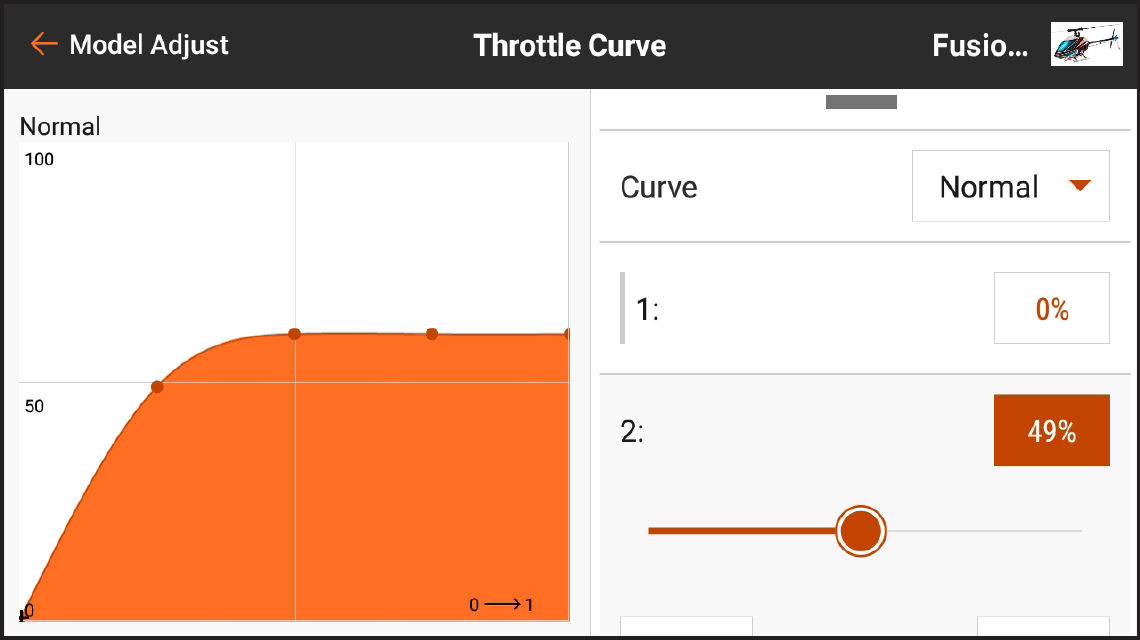Expand the curve selector showing Normal
1140x640 pixels.
(x=1010, y=186)
